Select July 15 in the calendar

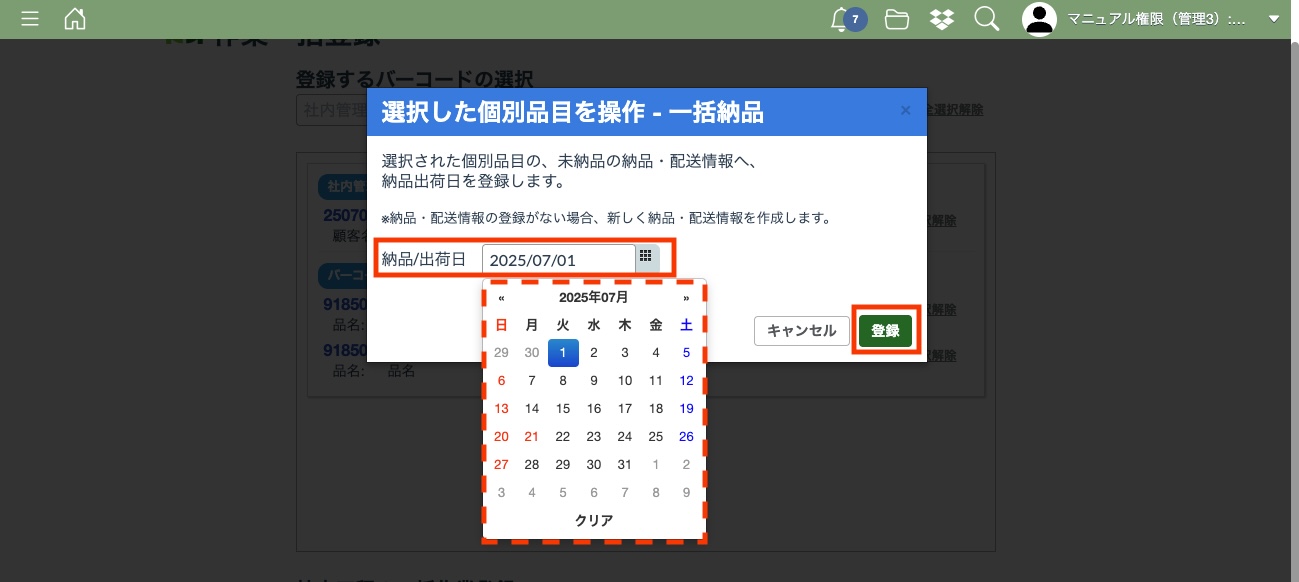(563, 408)
